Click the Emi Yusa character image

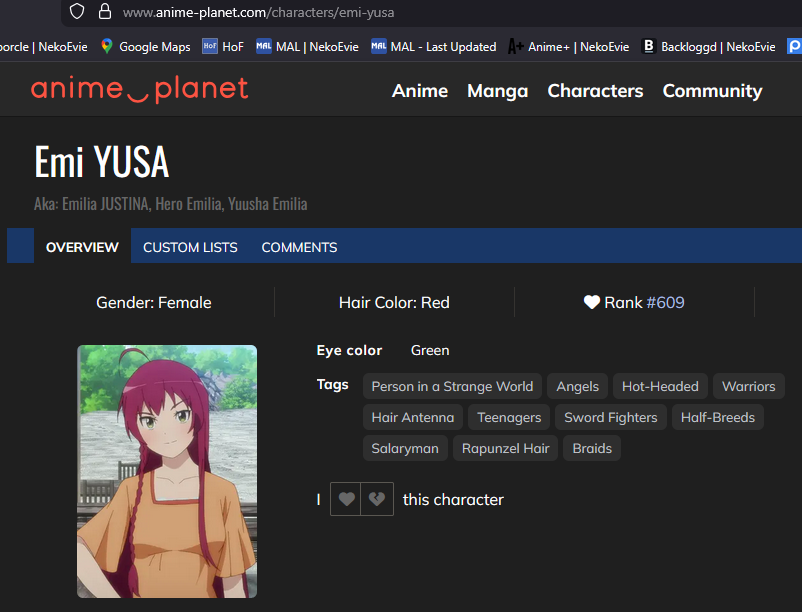tap(167, 471)
